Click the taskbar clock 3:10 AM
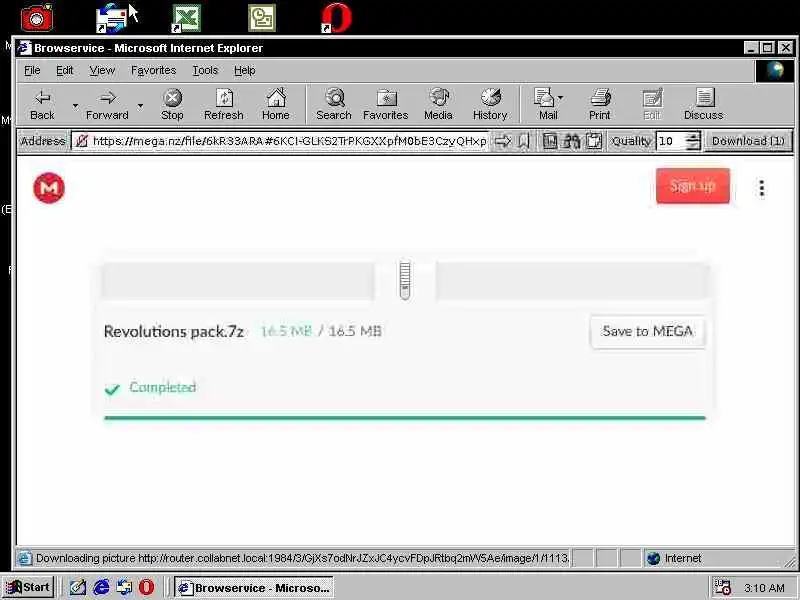 764,588
